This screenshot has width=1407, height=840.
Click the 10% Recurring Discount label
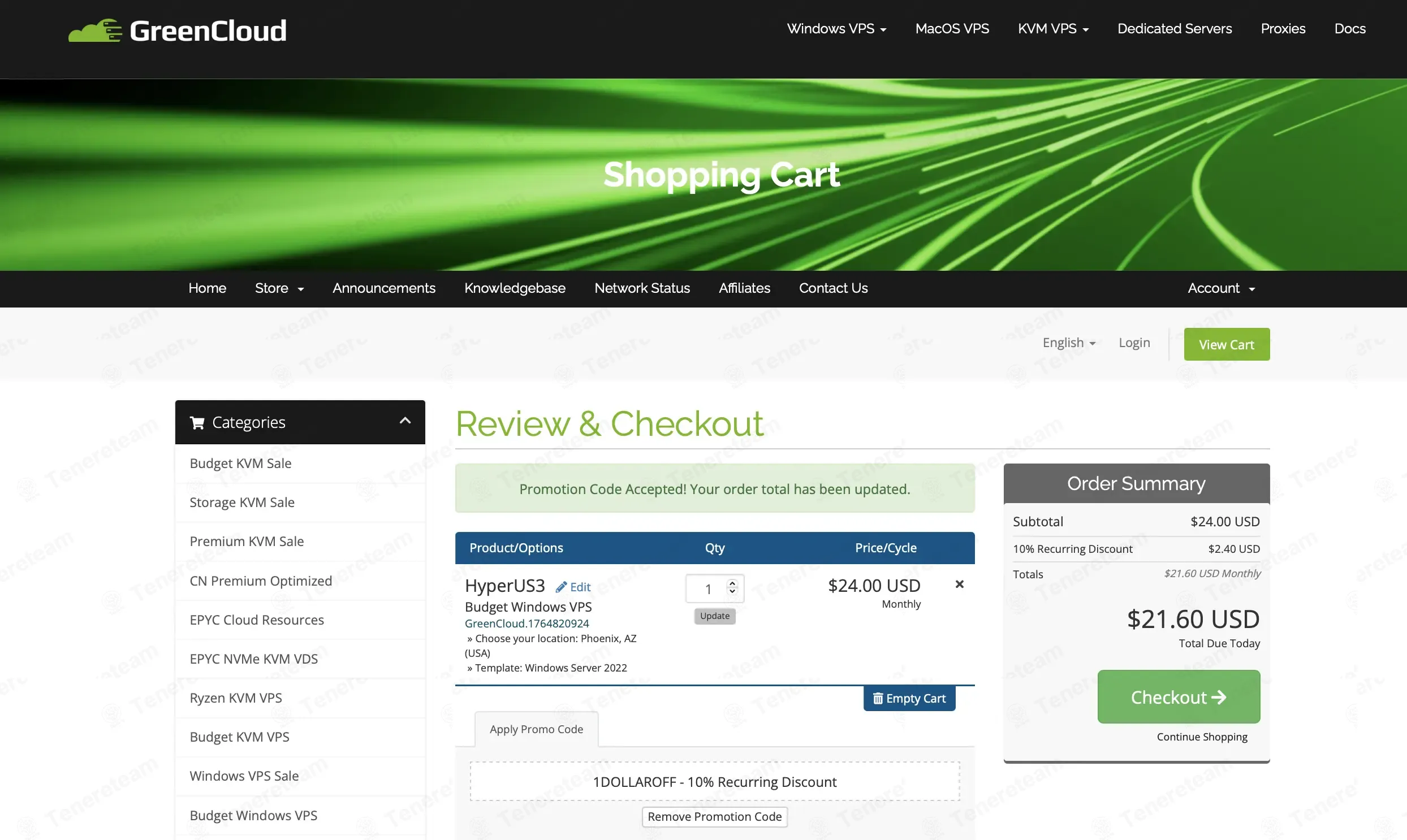point(1072,548)
